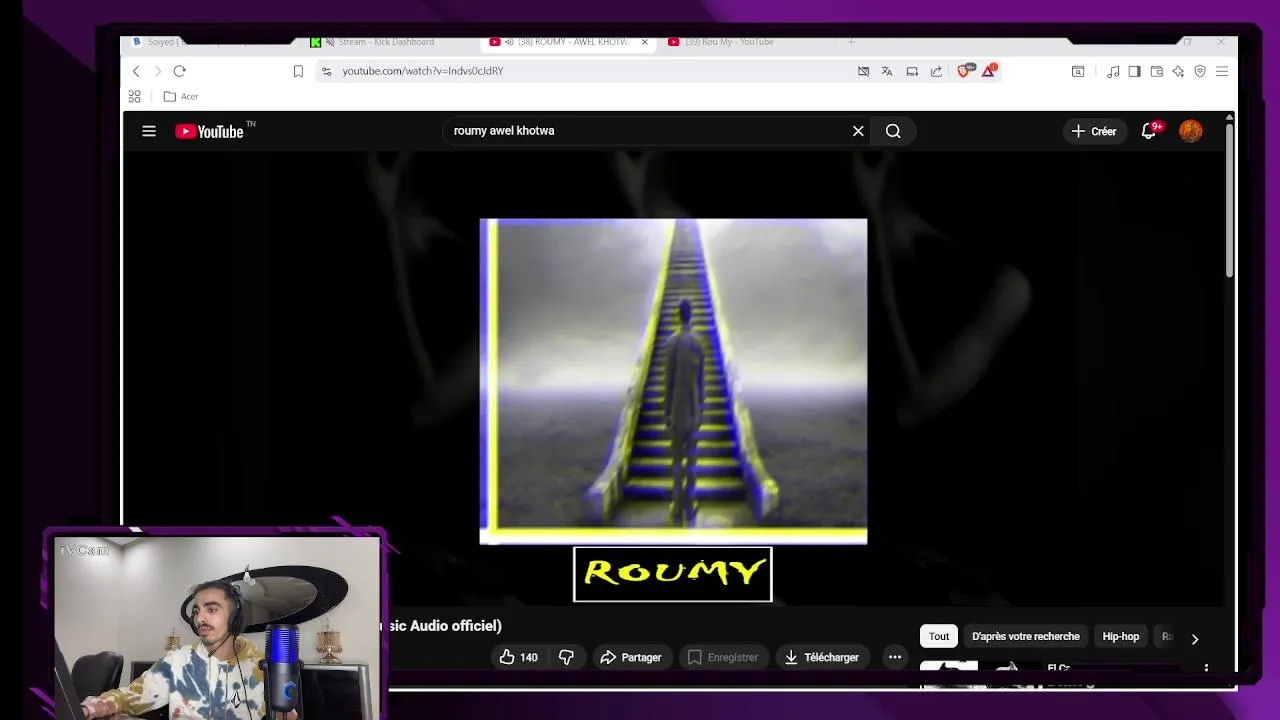The width and height of the screenshot is (1280, 720).
Task: Click the Enregistrer save button
Action: click(x=722, y=657)
